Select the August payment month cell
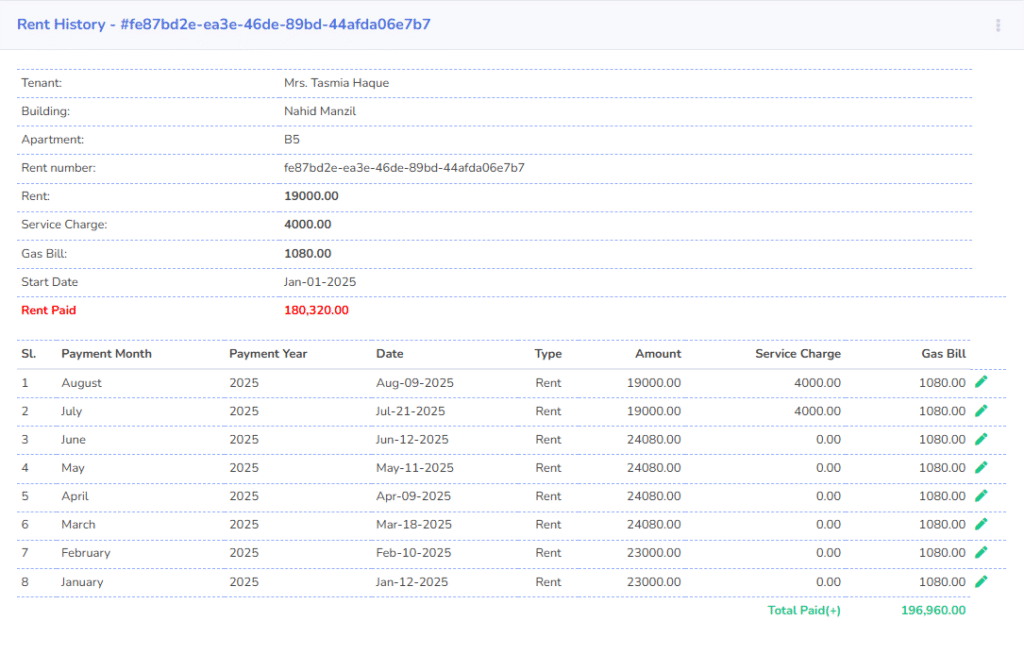The height and width of the screenshot is (654, 1024). click(x=82, y=383)
